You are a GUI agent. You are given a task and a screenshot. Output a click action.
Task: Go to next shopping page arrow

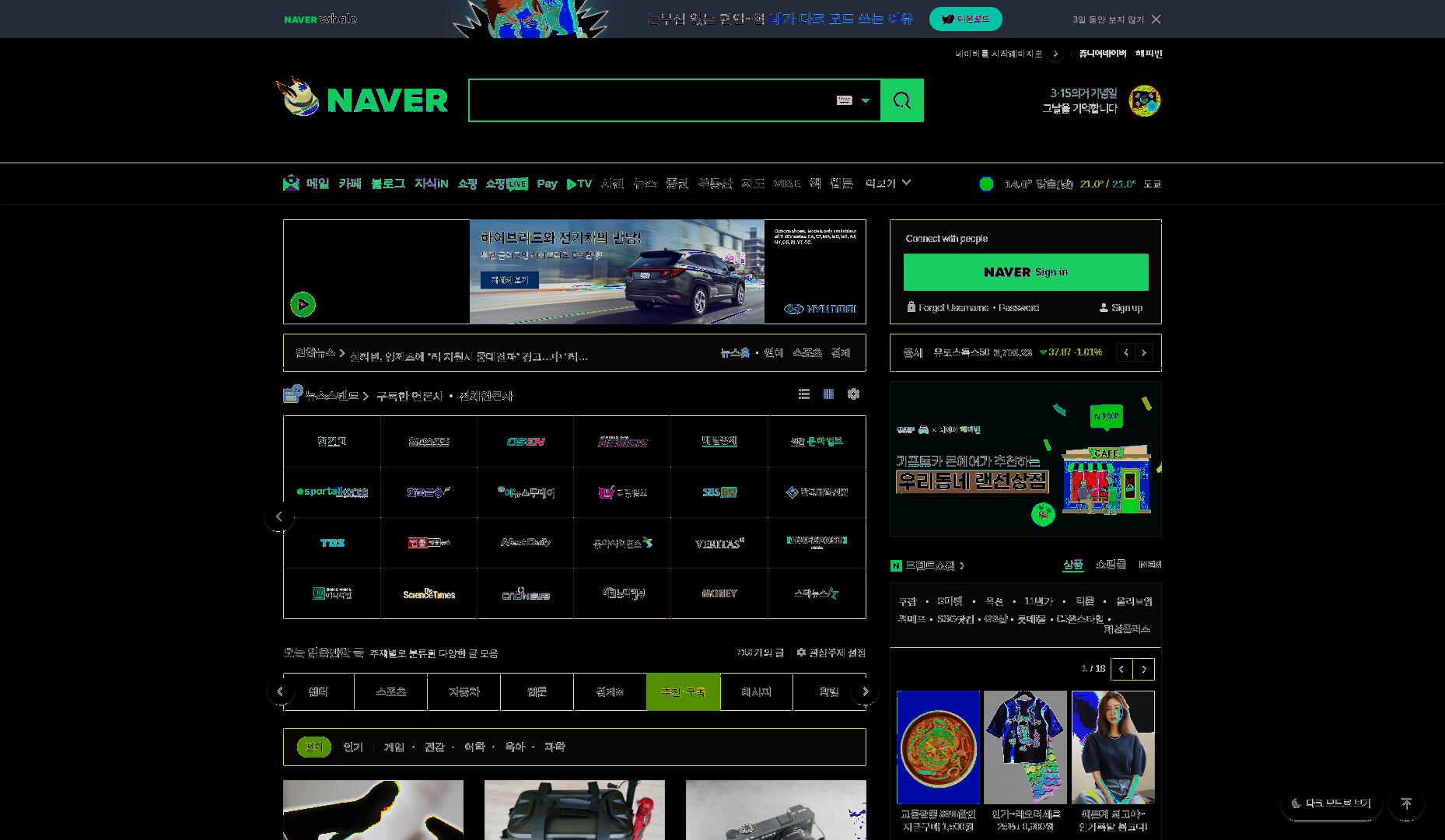[1144, 669]
